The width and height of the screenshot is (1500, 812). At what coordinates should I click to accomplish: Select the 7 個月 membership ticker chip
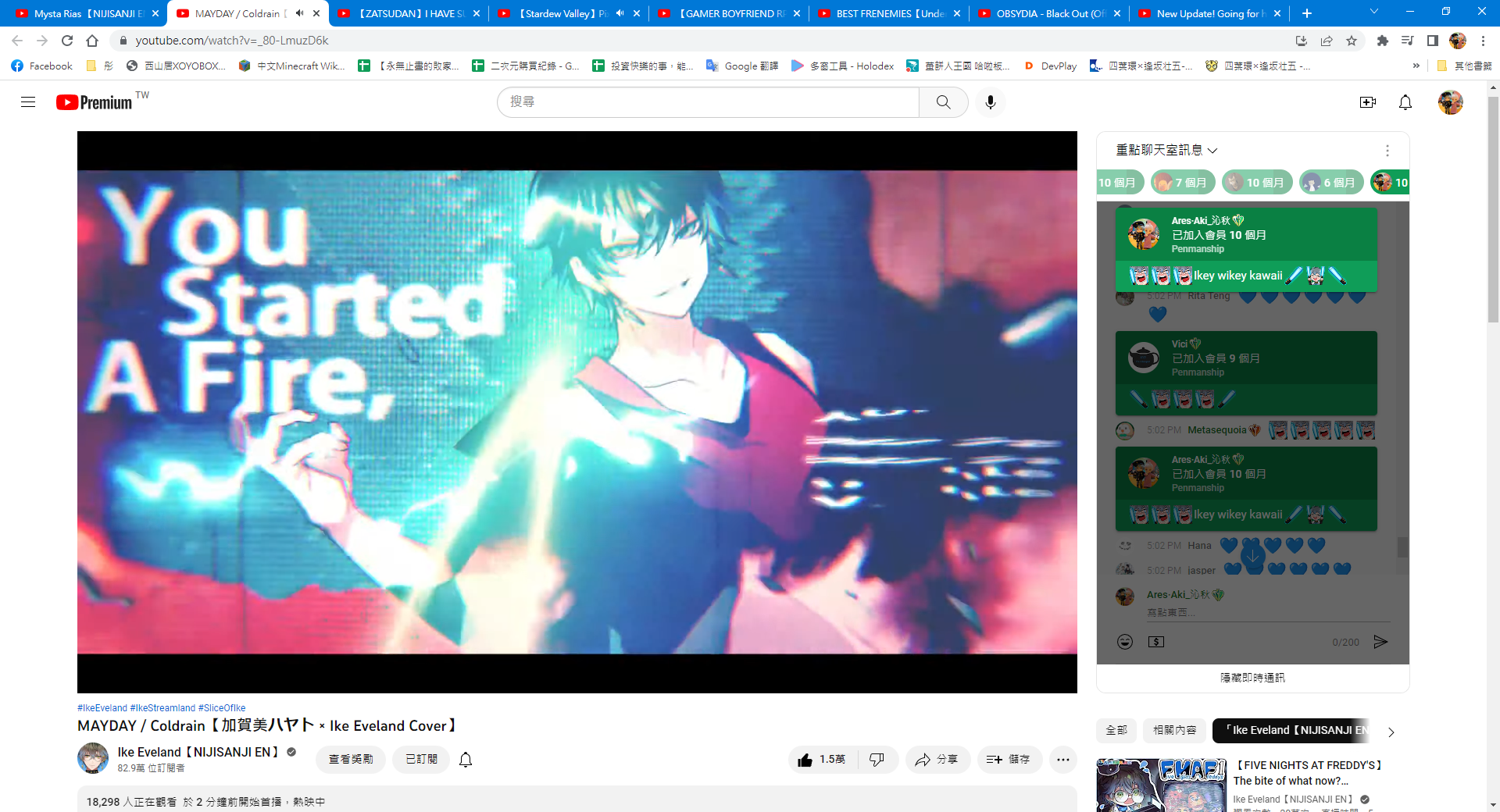tap(1183, 183)
